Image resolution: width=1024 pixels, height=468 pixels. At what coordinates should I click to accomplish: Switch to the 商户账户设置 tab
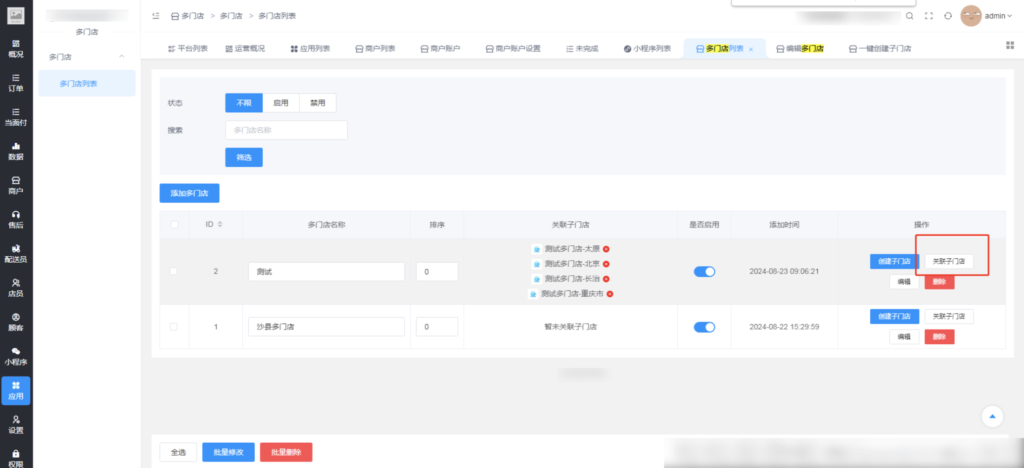(513, 49)
